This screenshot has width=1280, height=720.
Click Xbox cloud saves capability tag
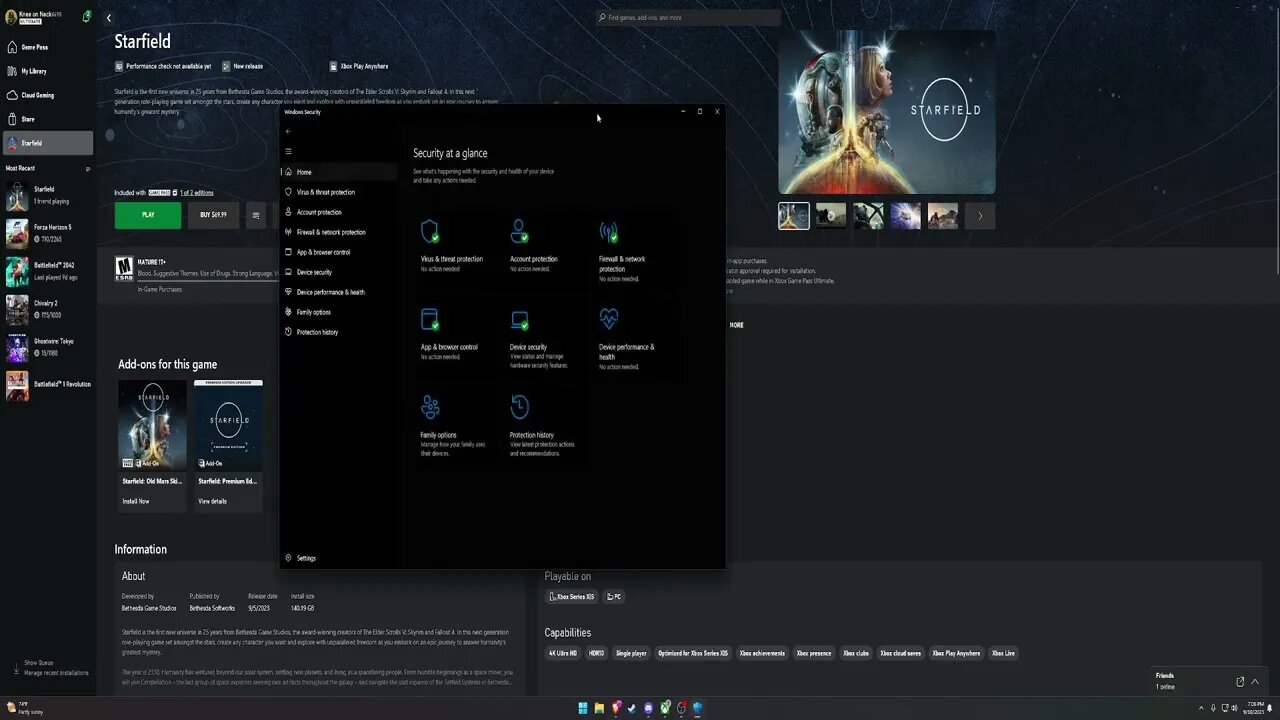900,653
